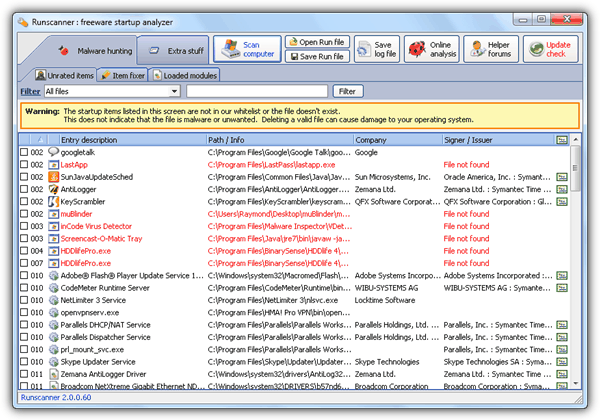This screenshot has height=420, width=600.
Task: Open Helper forums
Action: coord(491,49)
